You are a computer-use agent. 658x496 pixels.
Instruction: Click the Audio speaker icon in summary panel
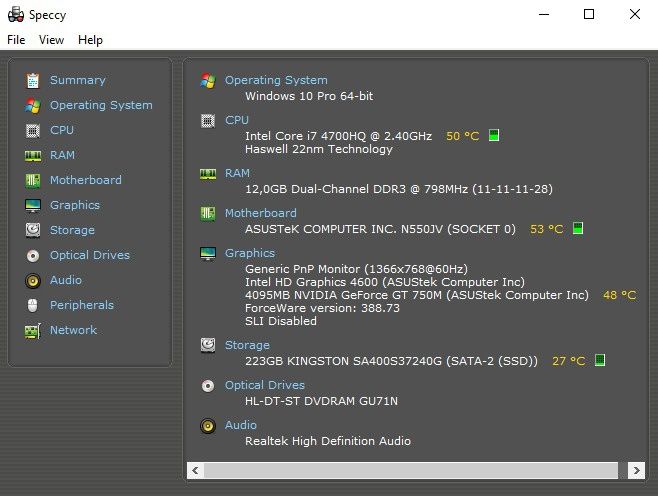pos(208,426)
